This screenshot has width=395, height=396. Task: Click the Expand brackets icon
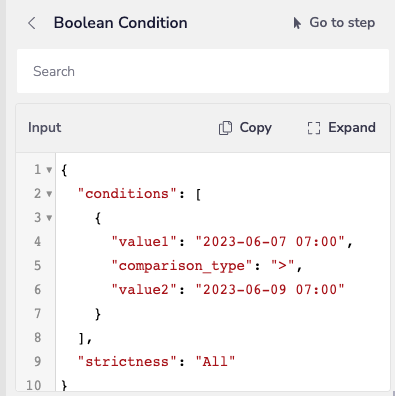tap(314, 128)
